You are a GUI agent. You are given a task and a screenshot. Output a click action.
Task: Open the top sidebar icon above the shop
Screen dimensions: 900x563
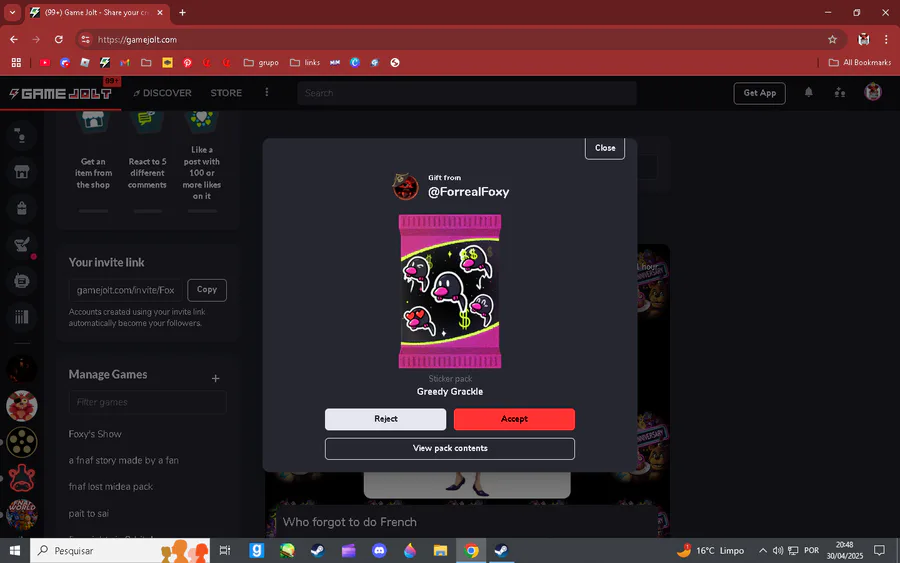click(21, 135)
